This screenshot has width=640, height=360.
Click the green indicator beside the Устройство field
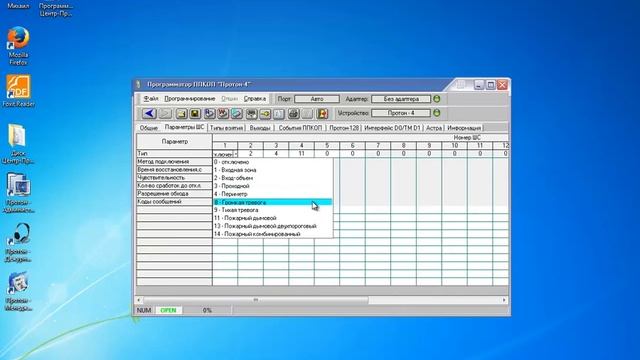click(x=437, y=113)
